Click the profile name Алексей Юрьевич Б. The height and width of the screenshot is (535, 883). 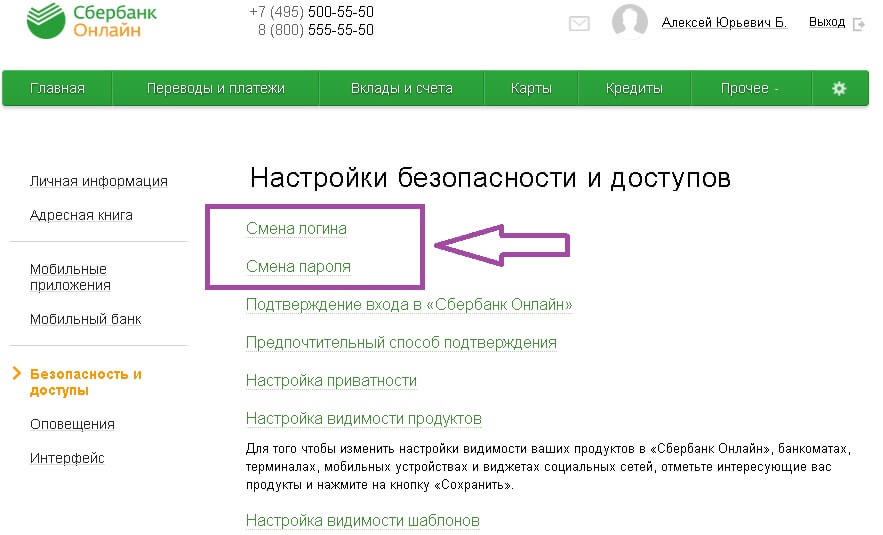(724, 23)
